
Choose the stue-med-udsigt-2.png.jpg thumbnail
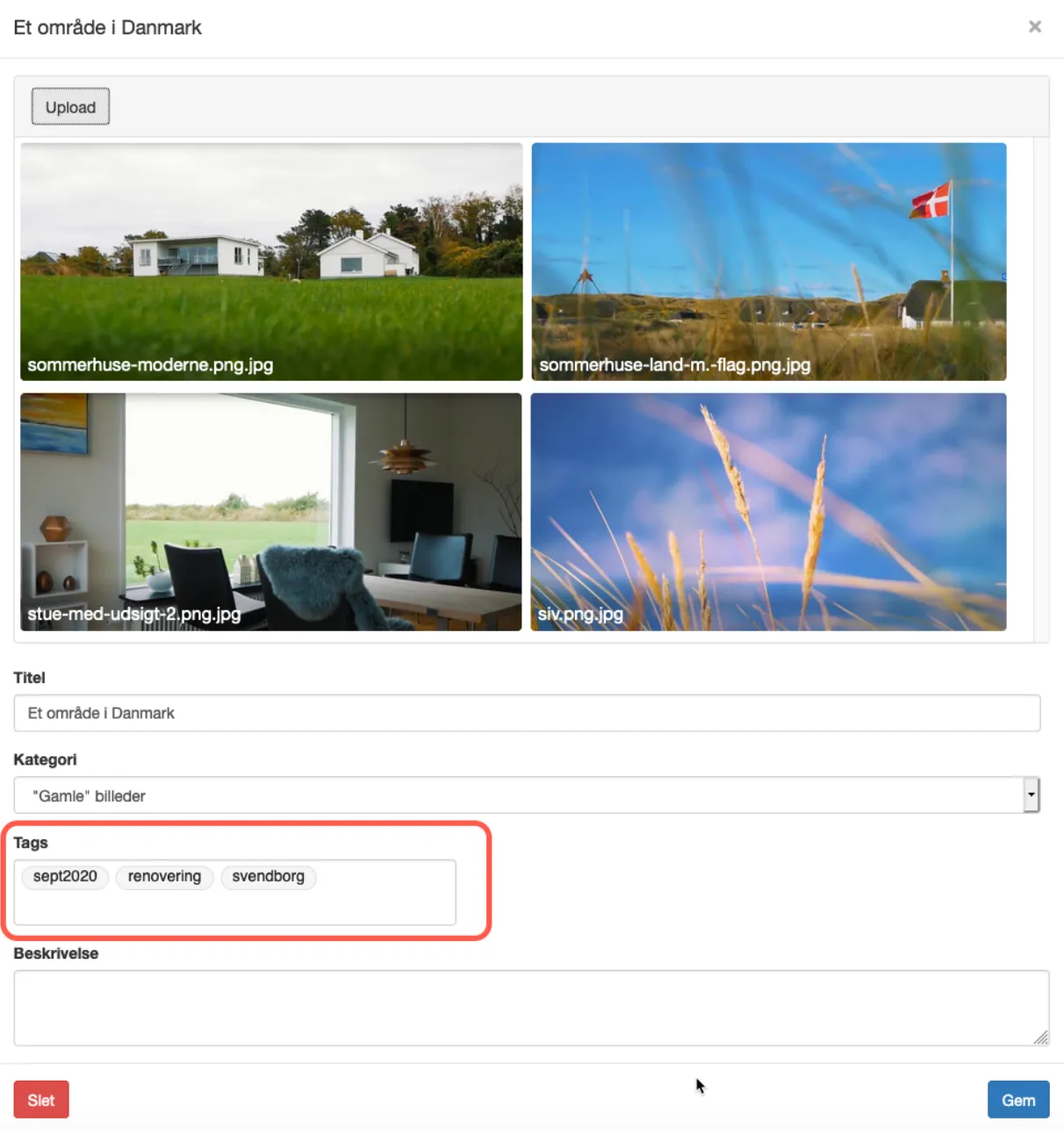point(271,511)
